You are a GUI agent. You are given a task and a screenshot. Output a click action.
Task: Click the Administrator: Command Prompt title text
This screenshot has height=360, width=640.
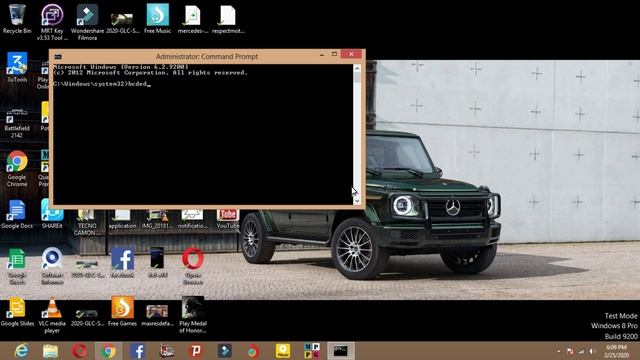point(207,56)
